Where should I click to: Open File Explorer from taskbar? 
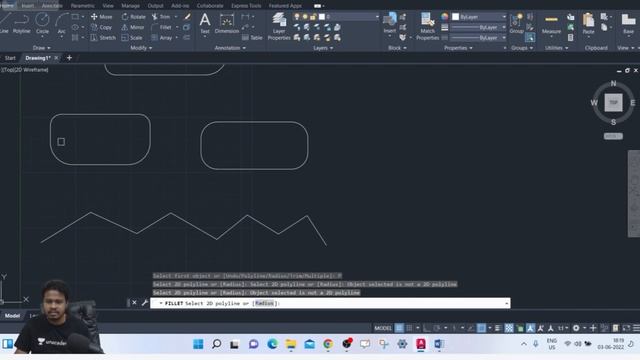pyautogui.click(x=291, y=344)
